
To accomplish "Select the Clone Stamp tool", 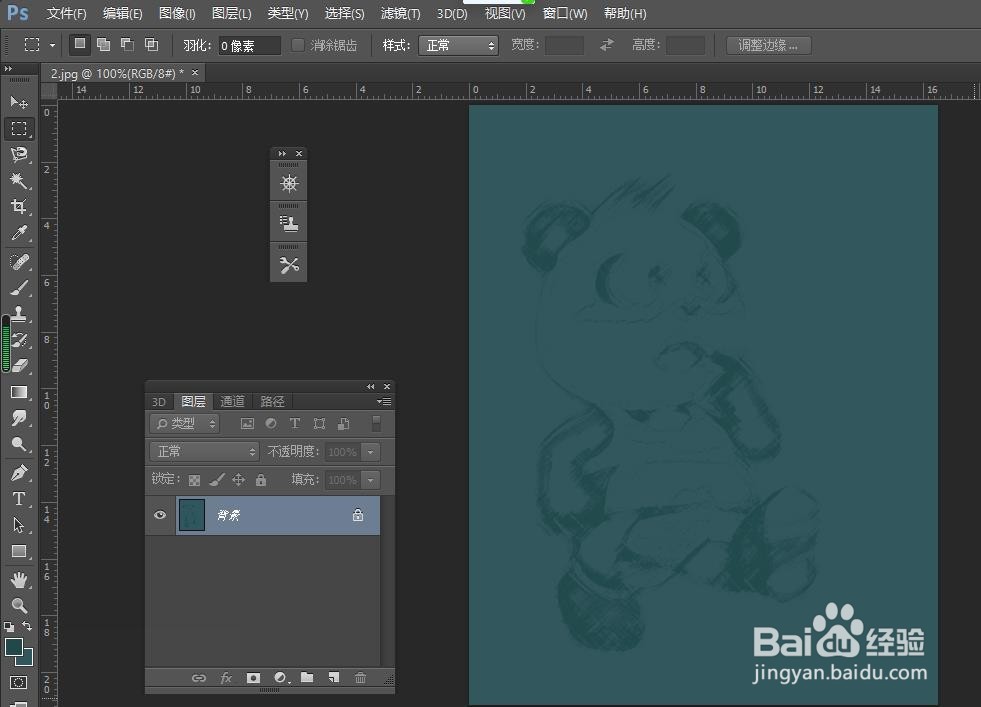I will pyautogui.click(x=19, y=313).
